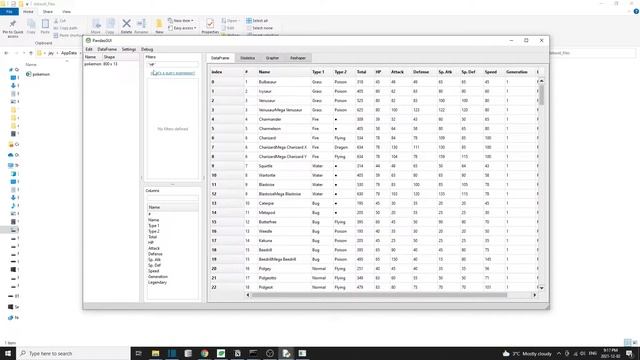This screenshot has width=640, height=360.
Task: Expand Easy access dropdown in Explorer
Action: click(x=182, y=28)
